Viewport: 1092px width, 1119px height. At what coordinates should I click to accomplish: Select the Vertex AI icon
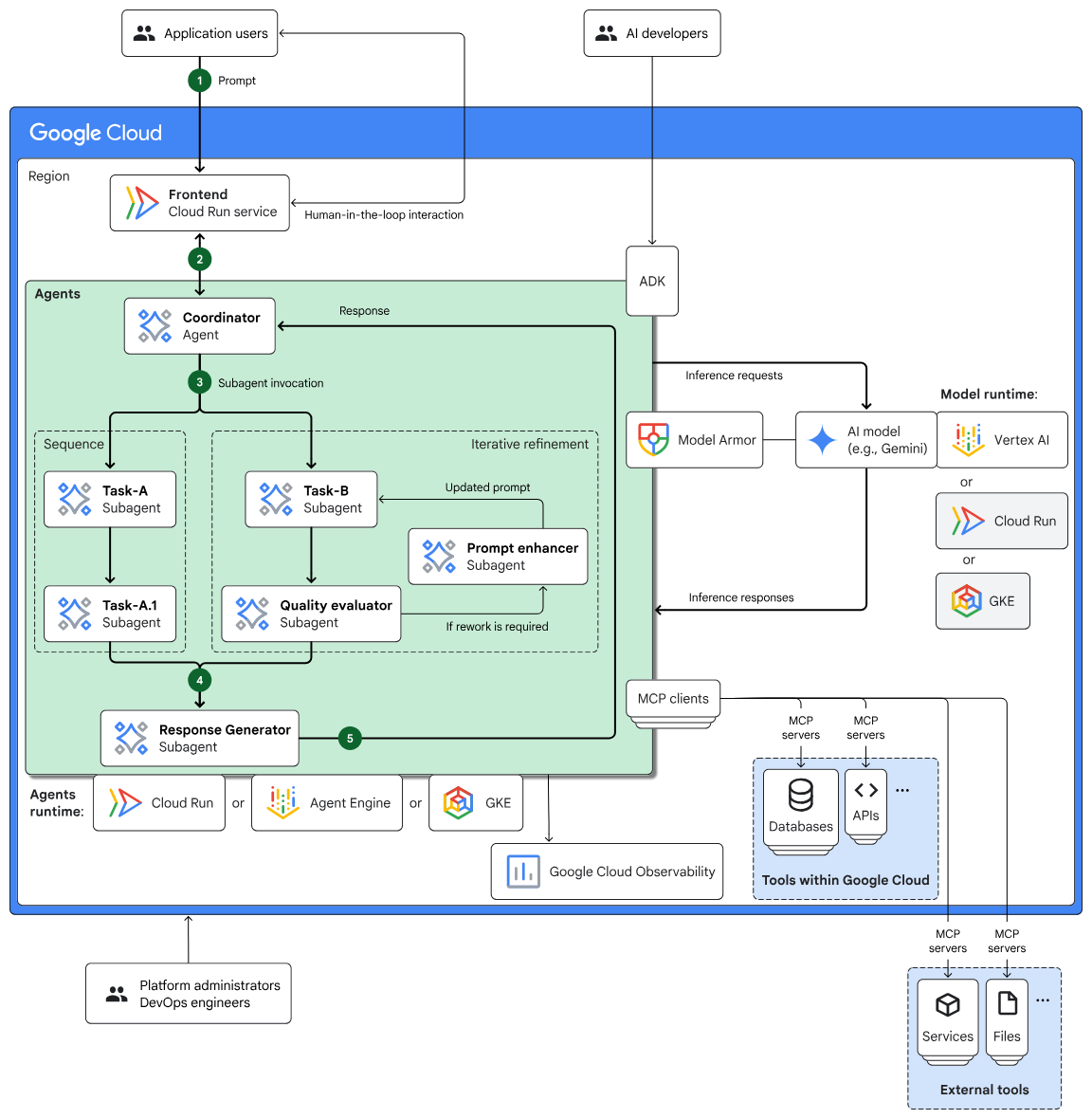tap(970, 439)
